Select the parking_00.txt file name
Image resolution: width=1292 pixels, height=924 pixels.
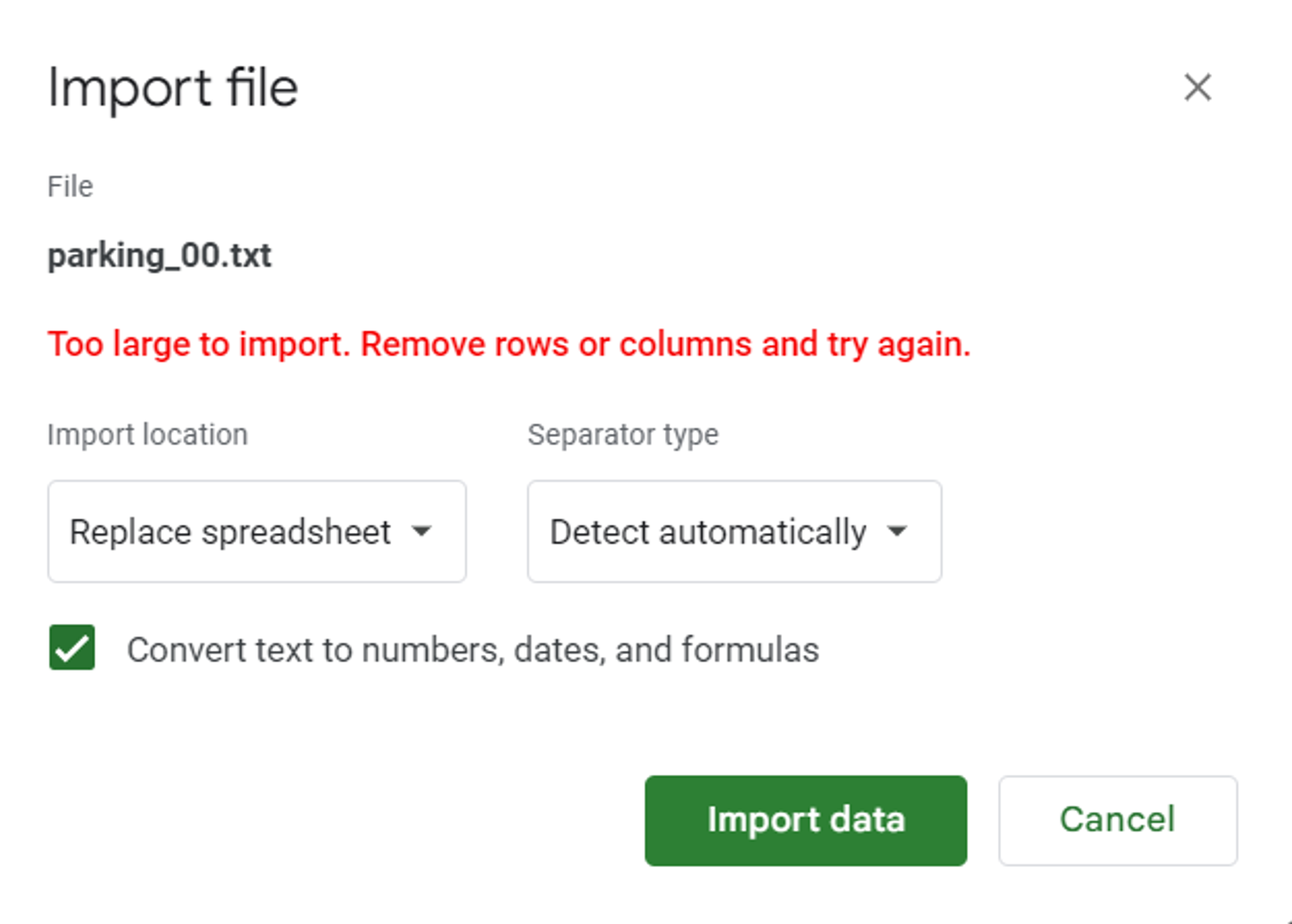[x=160, y=256]
